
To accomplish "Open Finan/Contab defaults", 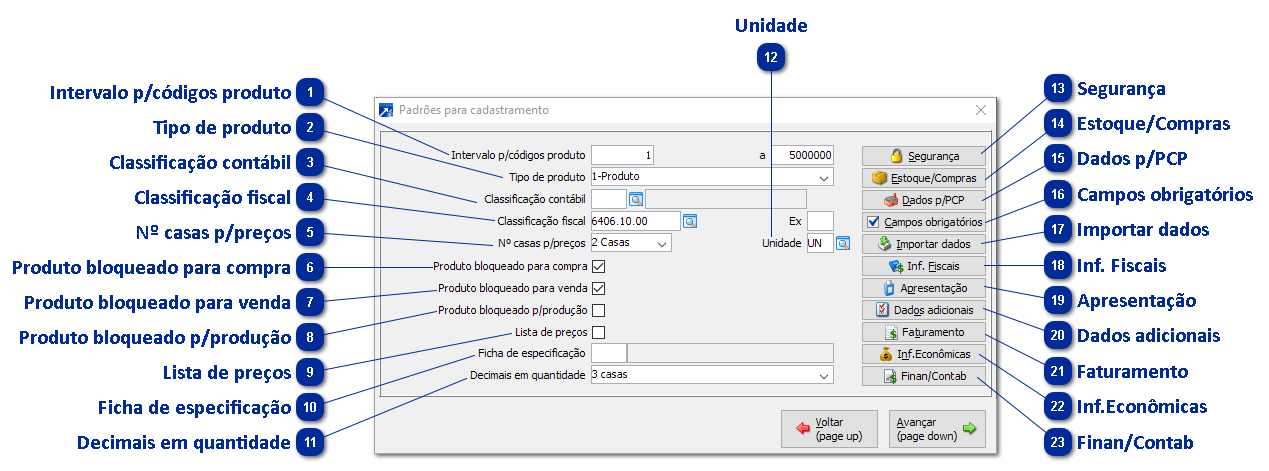I will [924, 376].
